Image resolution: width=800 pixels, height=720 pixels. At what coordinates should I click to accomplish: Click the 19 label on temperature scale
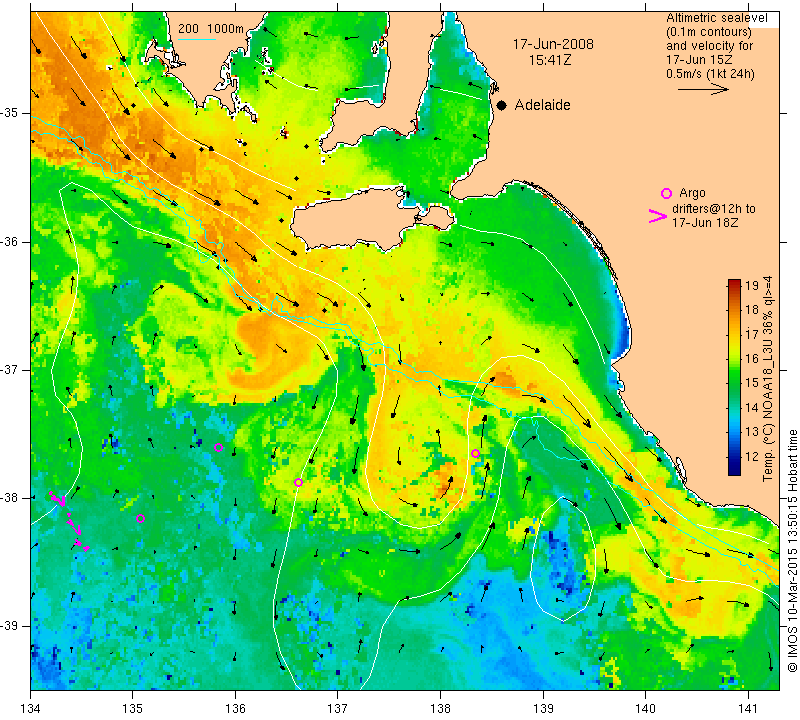[x=752, y=285]
